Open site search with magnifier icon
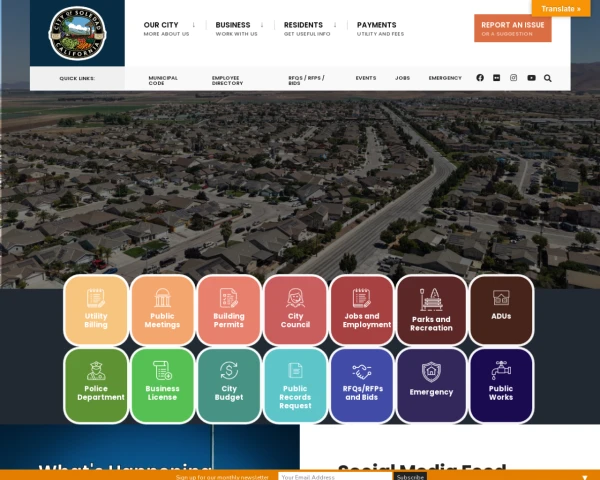This screenshot has height=480, width=600. pos(548,78)
